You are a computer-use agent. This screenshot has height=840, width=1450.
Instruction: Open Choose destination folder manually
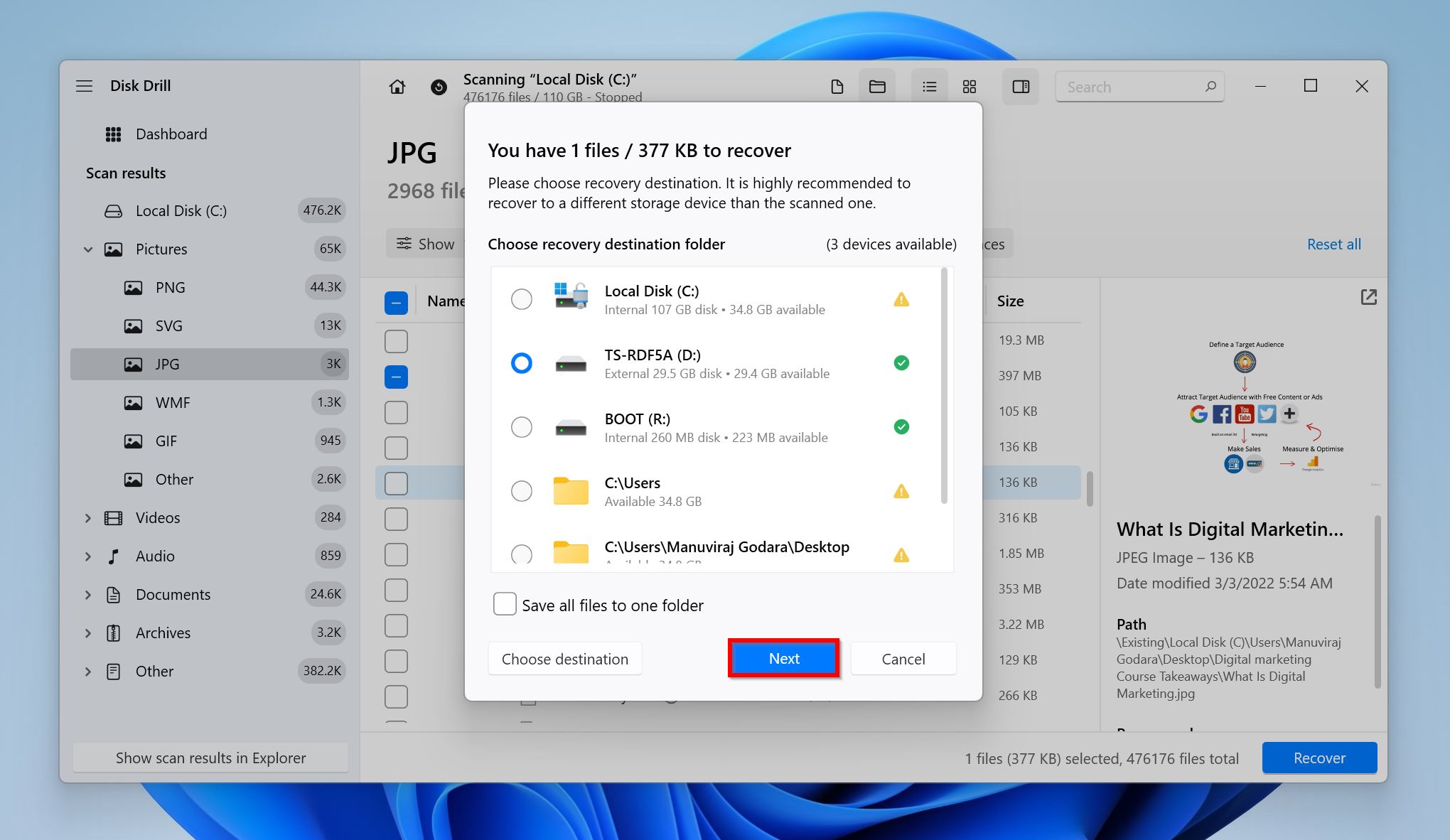click(x=564, y=658)
